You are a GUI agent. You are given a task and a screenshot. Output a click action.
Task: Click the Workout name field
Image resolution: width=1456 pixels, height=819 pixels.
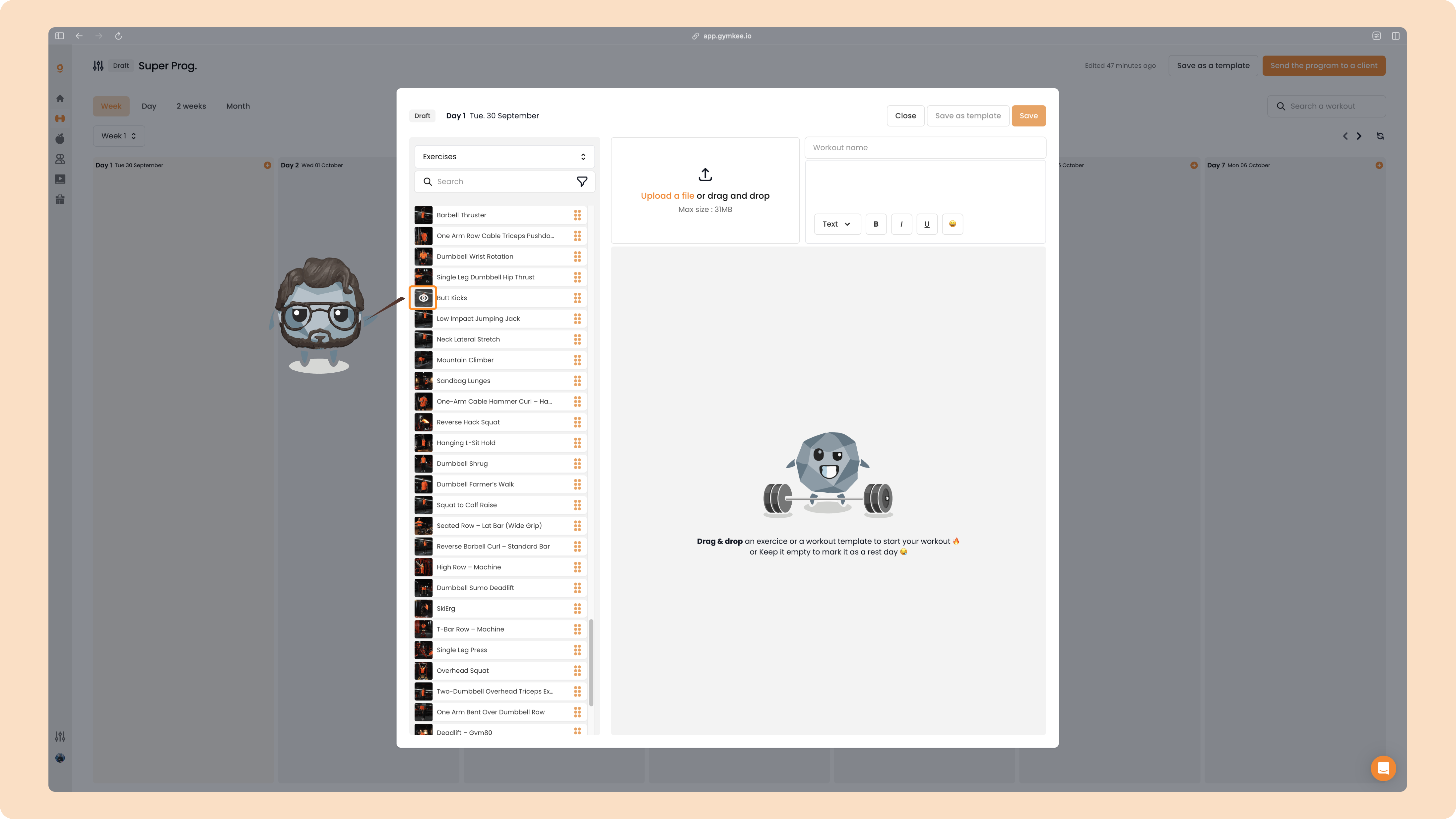tap(925, 148)
